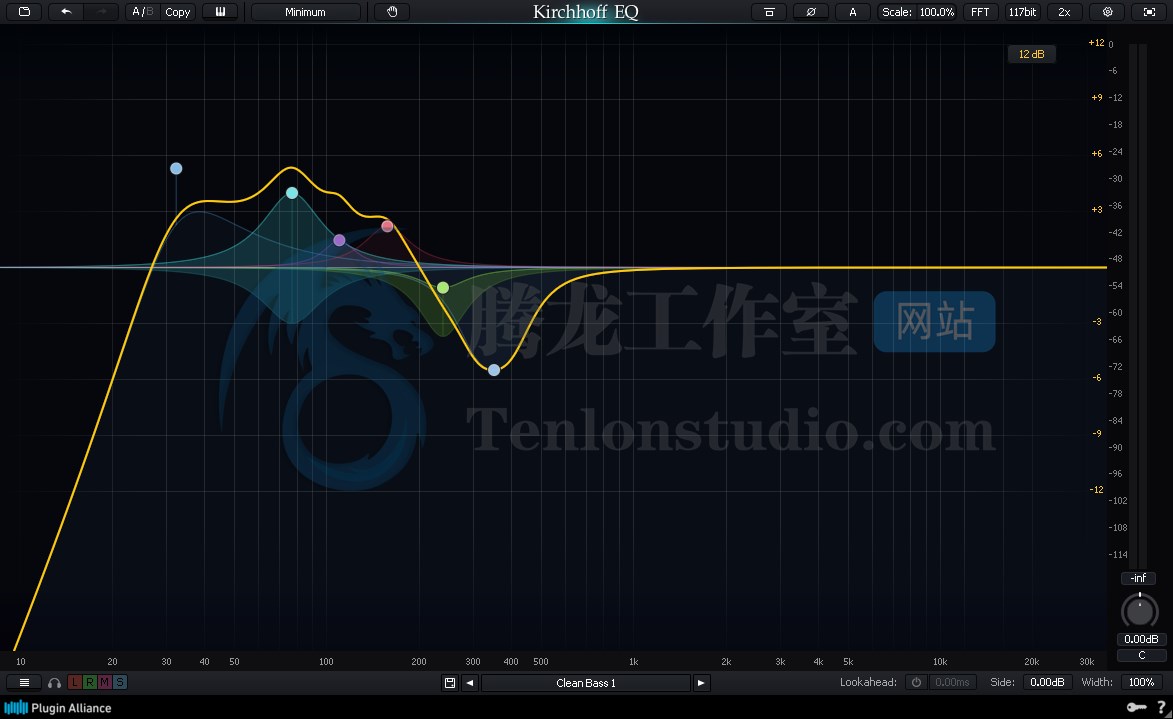Viewport: 1173px width, 719px height.
Task: Open the Minimum phase mode dropdown
Action: coord(305,12)
